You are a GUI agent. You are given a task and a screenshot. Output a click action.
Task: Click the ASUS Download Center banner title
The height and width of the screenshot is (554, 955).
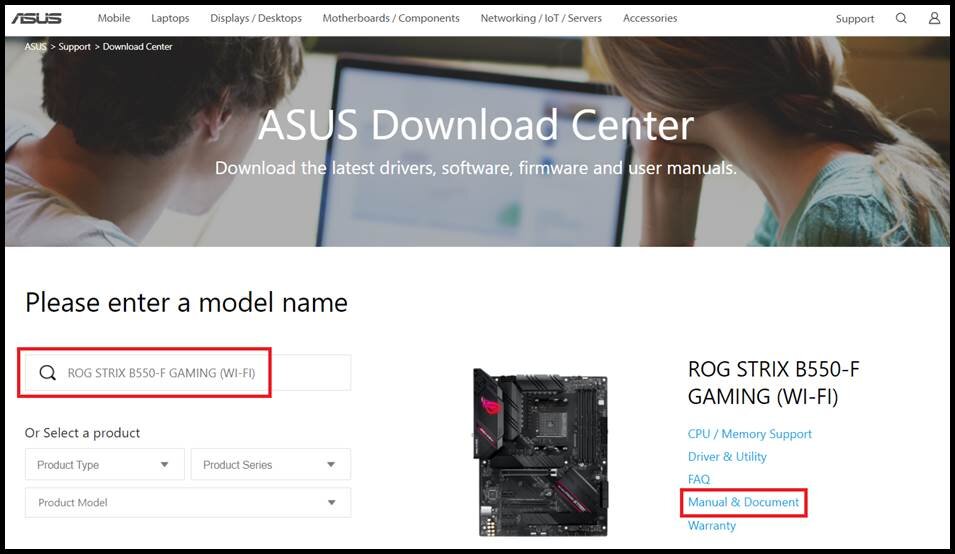click(x=476, y=125)
